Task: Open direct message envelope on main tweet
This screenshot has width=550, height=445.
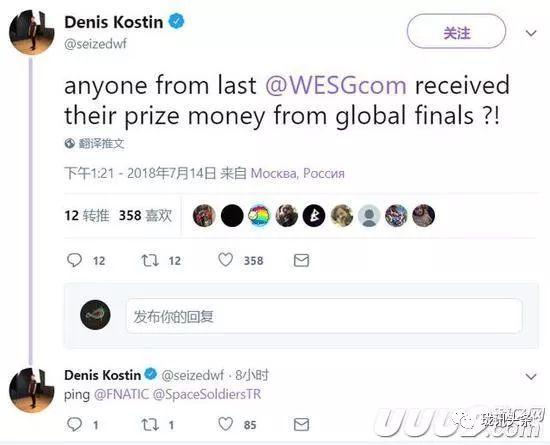Action: click(x=301, y=260)
